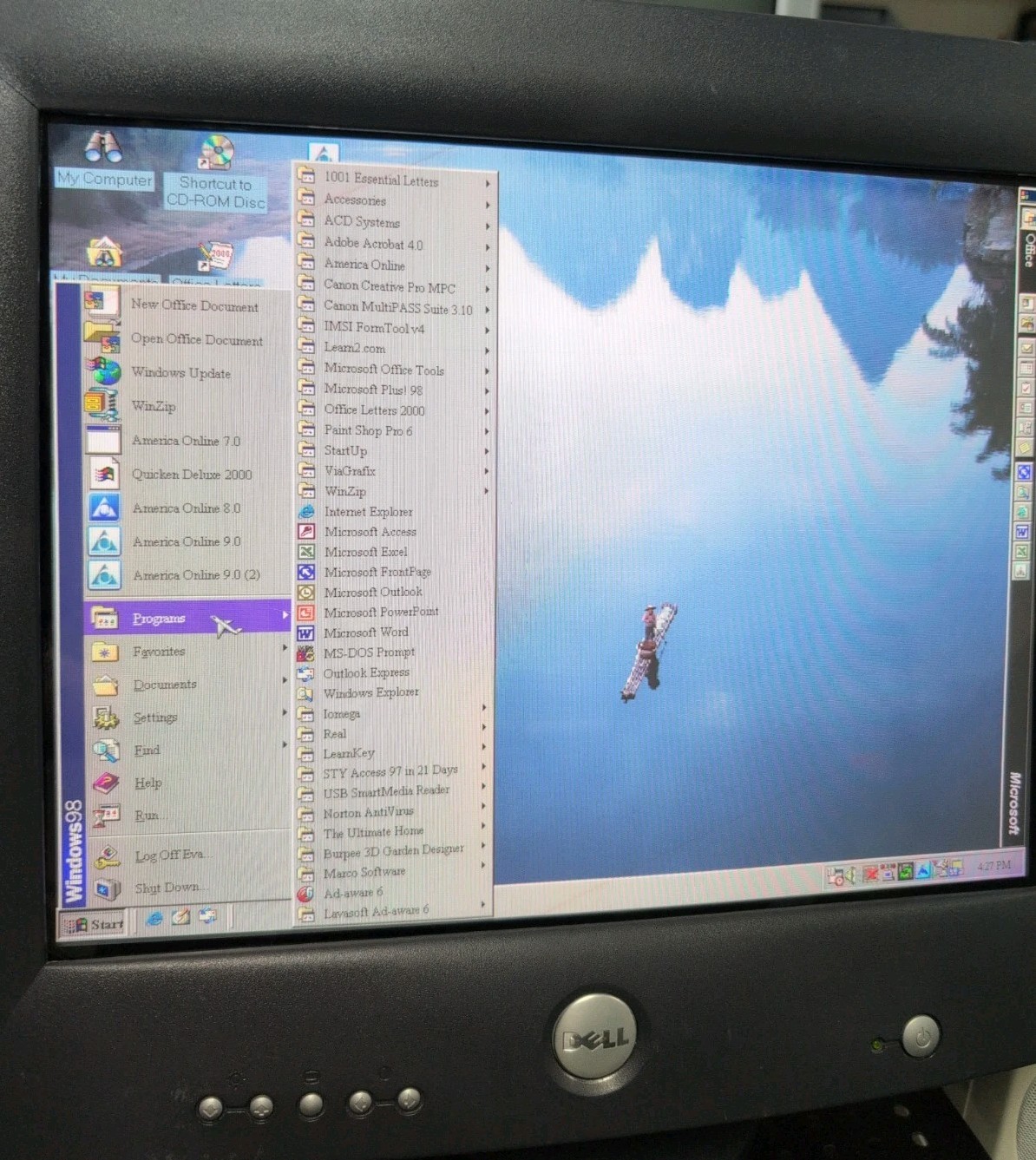Viewport: 1036px width, 1160px height.
Task: Expand the Find submenu arrow
Action: click(x=284, y=745)
